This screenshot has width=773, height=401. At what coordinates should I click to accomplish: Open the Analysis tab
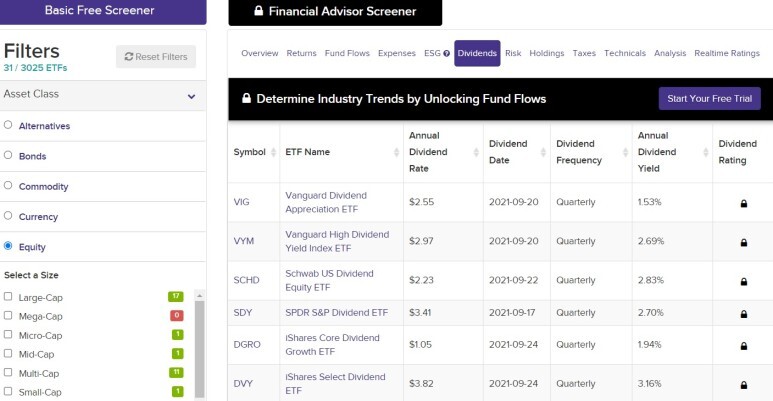[670, 53]
